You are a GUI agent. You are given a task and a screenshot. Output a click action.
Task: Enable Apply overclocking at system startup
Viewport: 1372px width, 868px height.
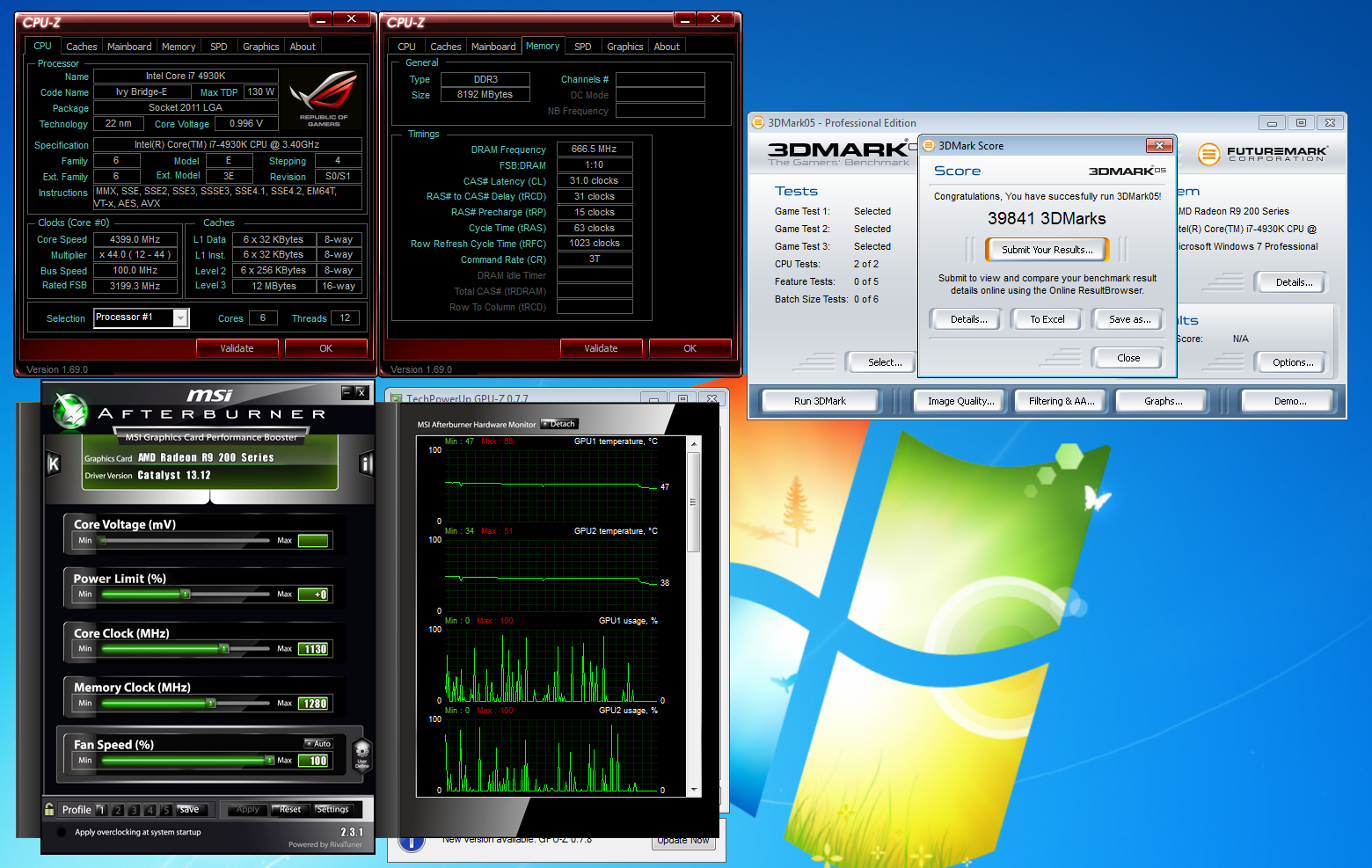[62, 832]
